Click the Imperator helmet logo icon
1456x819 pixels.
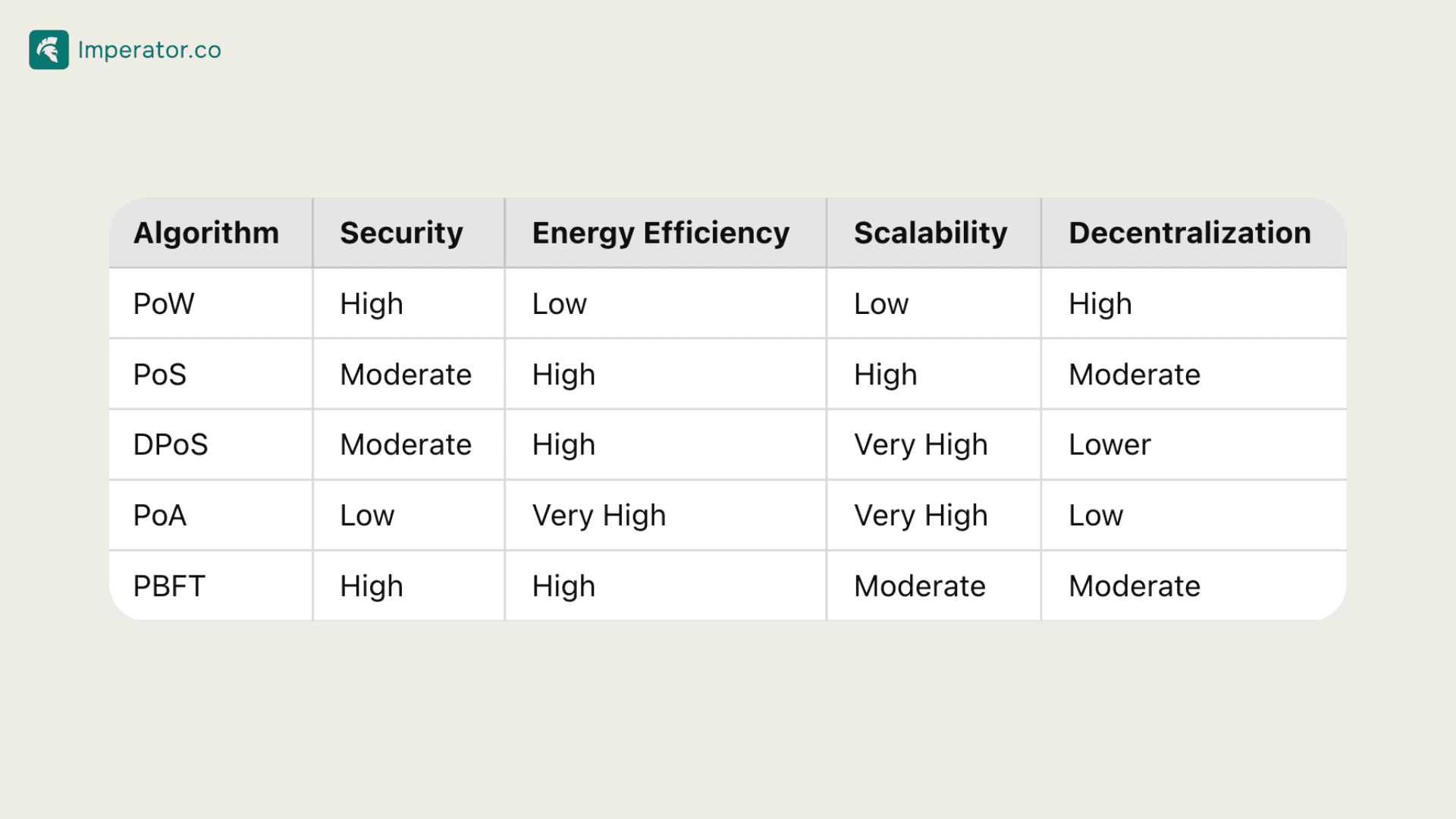pos(49,50)
